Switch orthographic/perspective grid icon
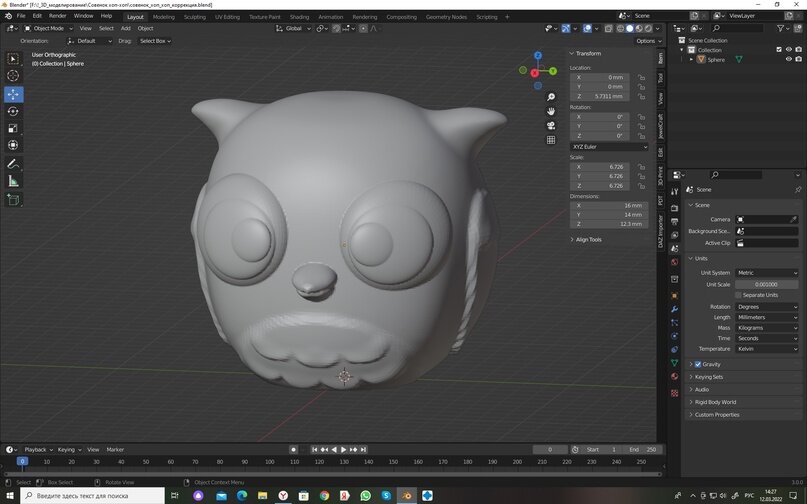Screen dimensions: 807x504 (x=551, y=140)
